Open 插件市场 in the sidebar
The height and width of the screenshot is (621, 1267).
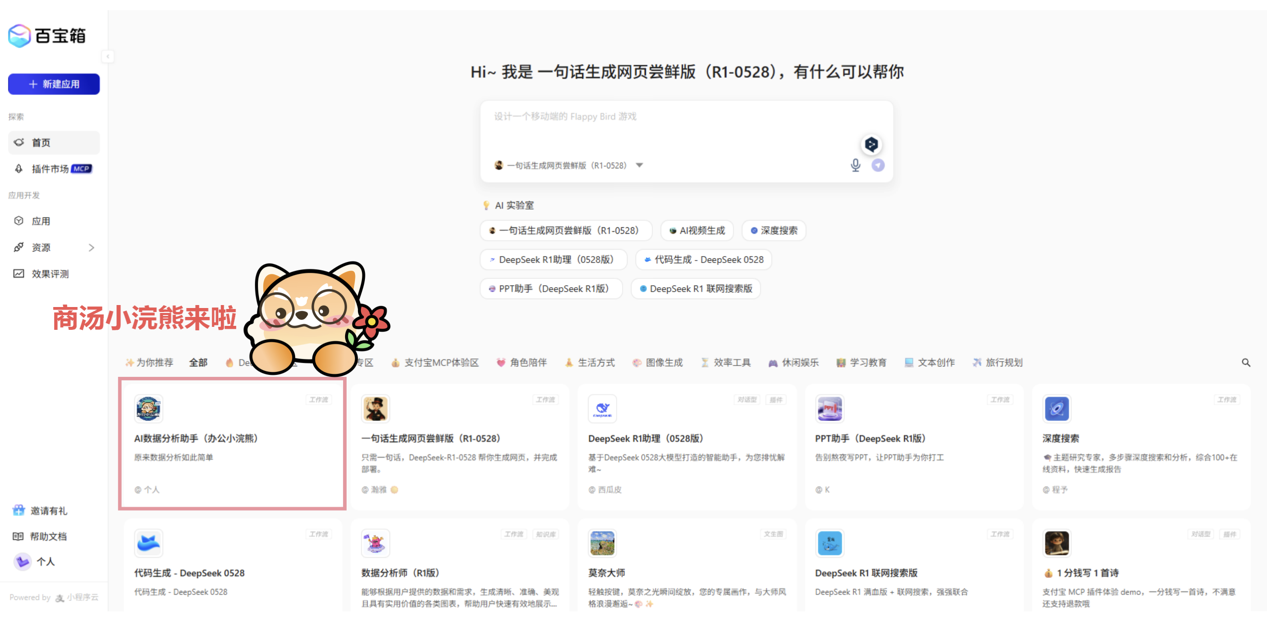click(54, 169)
